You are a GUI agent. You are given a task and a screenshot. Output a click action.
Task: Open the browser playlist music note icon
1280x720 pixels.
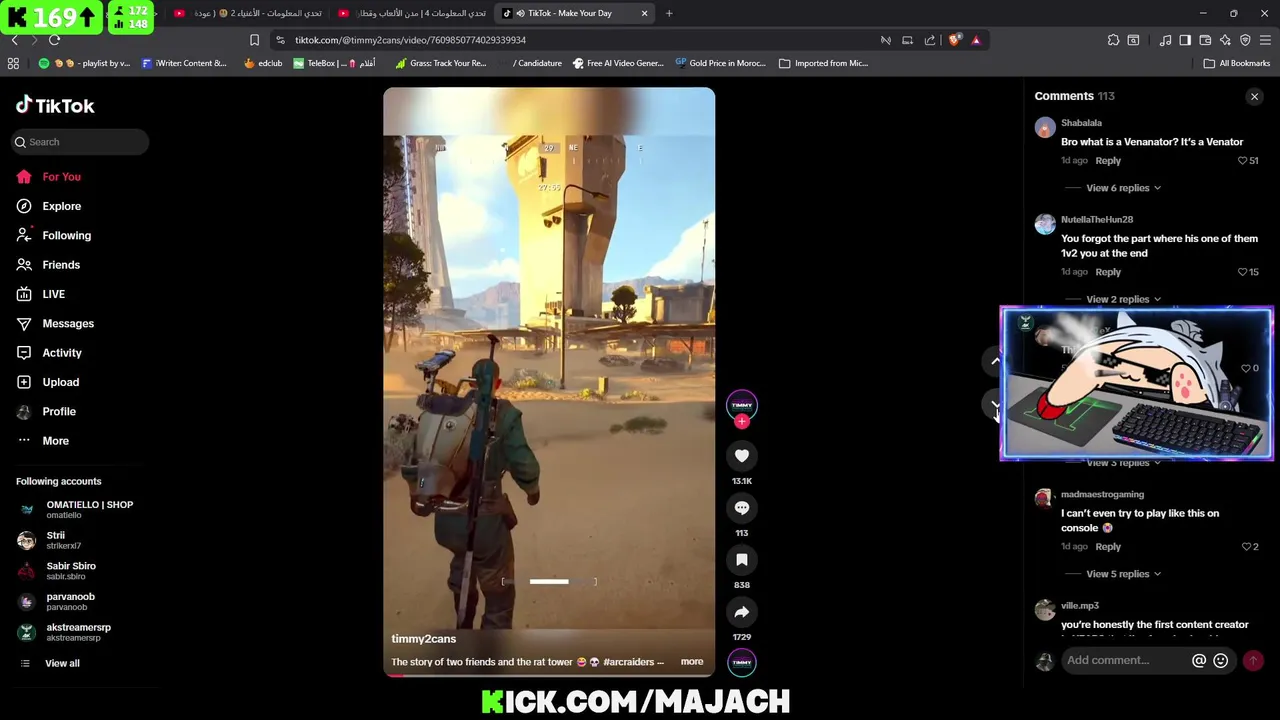coord(1165,40)
